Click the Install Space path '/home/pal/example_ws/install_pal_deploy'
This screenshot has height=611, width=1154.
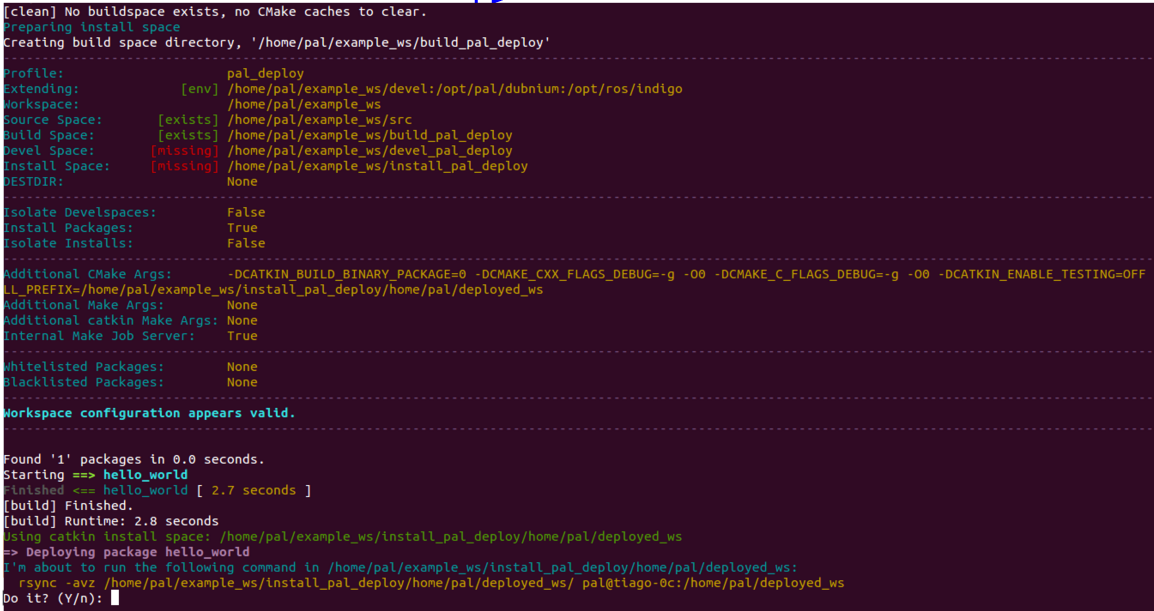point(378,166)
